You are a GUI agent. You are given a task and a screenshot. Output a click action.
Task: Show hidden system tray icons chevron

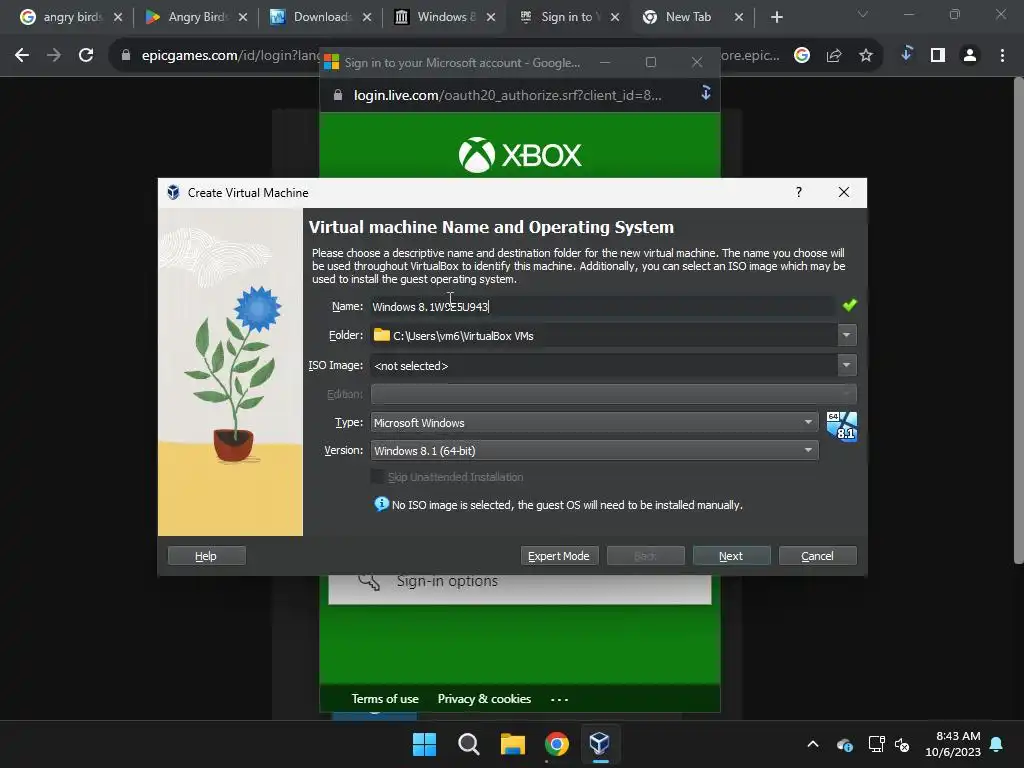click(813, 744)
